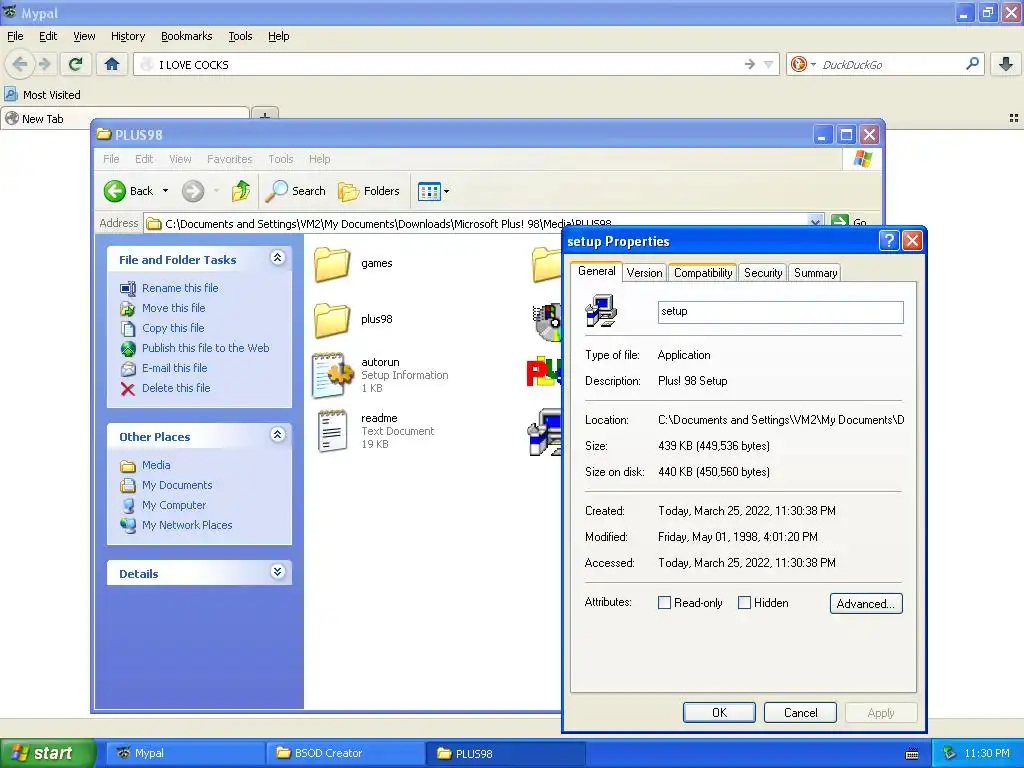Click Explorer Back button
The width and height of the screenshot is (1024, 768).
pos(129,191)
